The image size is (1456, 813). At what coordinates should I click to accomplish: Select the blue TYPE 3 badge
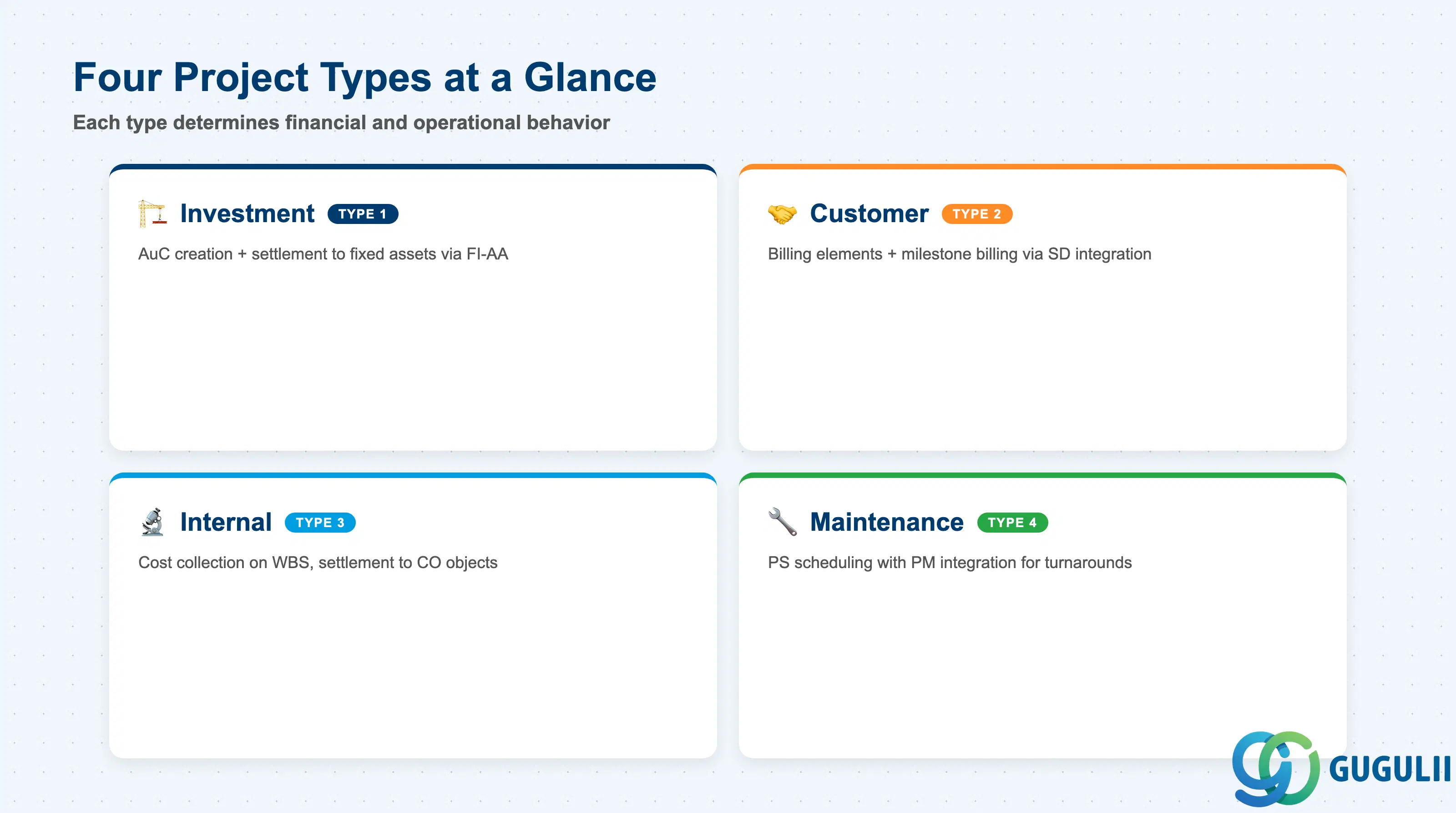(320, 523)
